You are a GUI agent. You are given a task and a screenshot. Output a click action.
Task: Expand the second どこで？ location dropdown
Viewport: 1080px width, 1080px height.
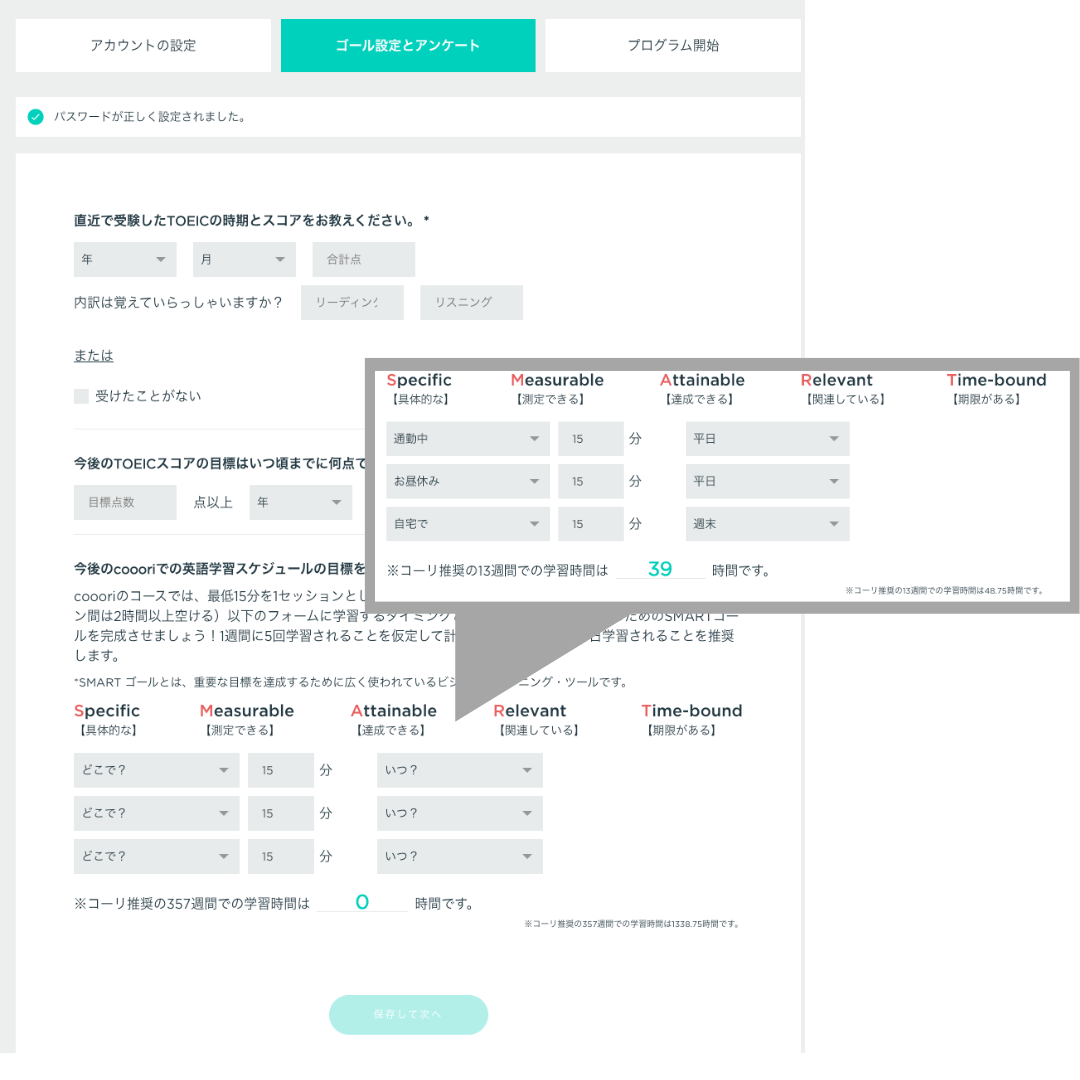[x=156, y=814]
